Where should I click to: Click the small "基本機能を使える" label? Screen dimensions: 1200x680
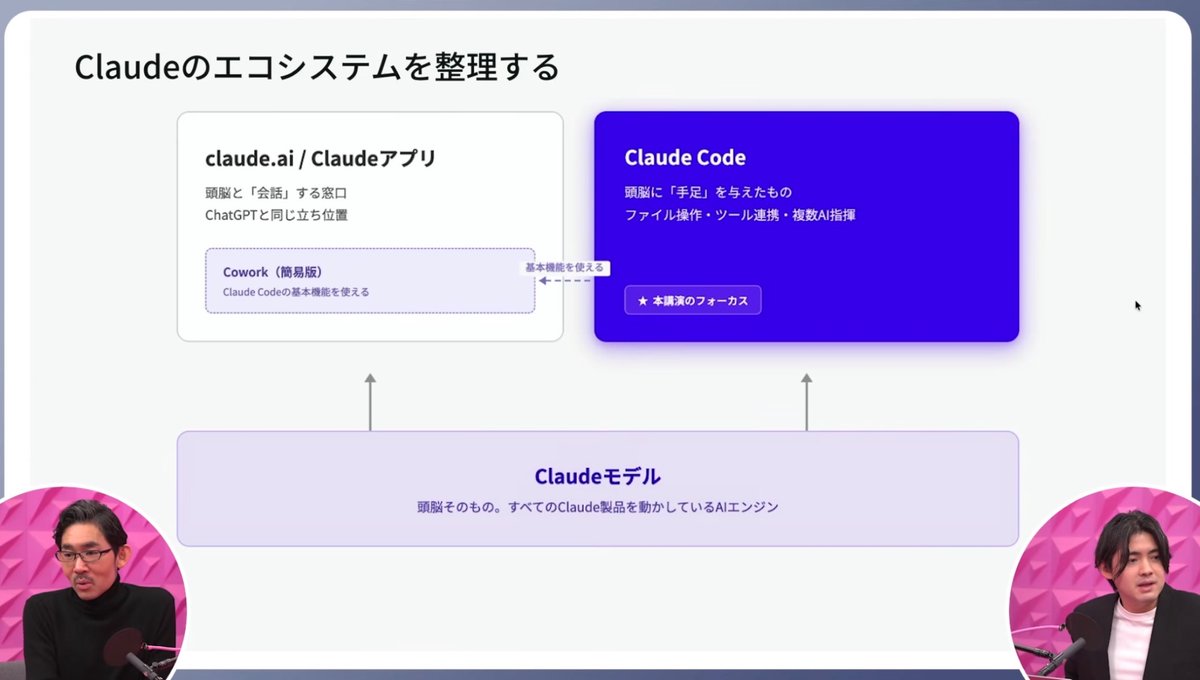pos(566,268)
